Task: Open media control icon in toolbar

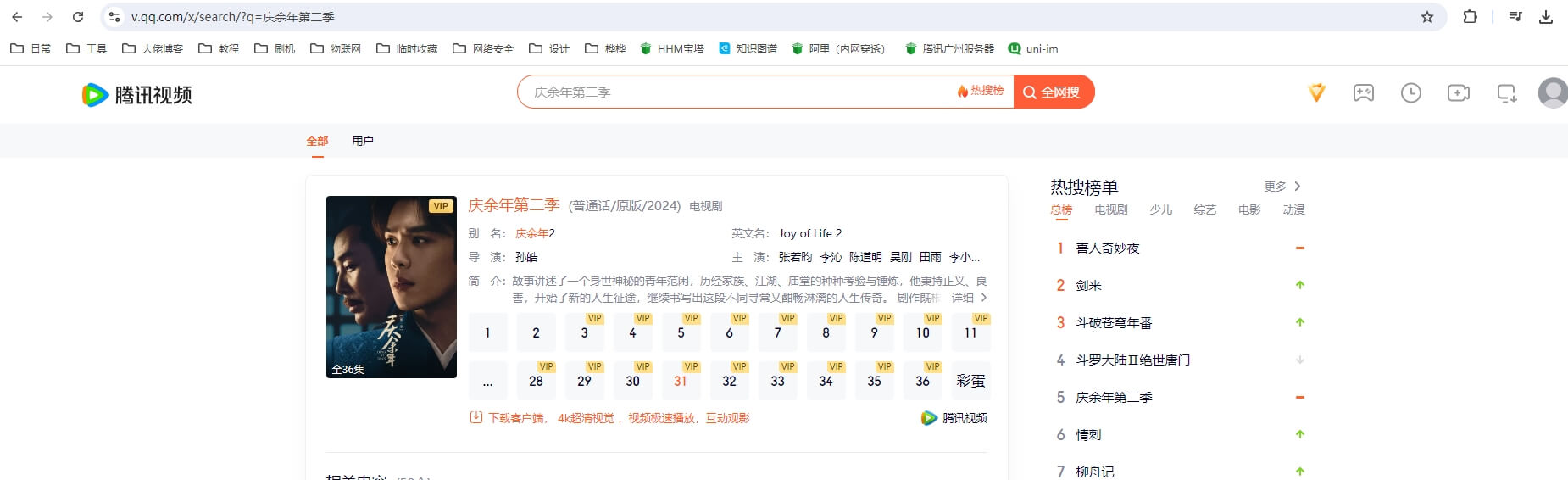Action: pyautogui.click(x=1515, y=17)
